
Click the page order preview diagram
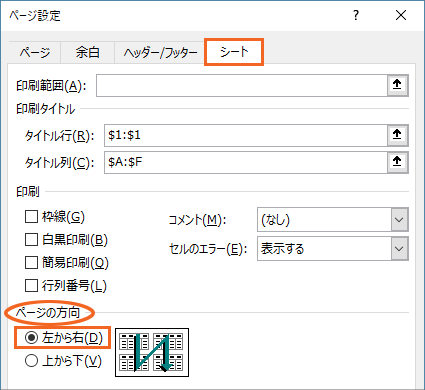152,352
